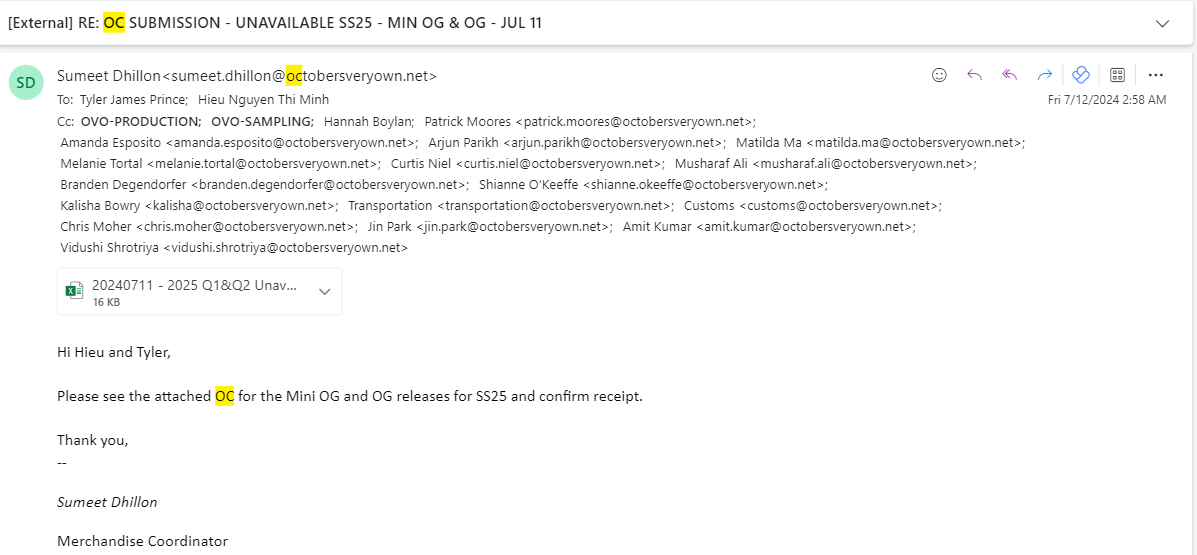Screen dimensions: 1197x555
Task: Click the SD sender avatar
Action: pyautogui.click(x=25, y=83)
